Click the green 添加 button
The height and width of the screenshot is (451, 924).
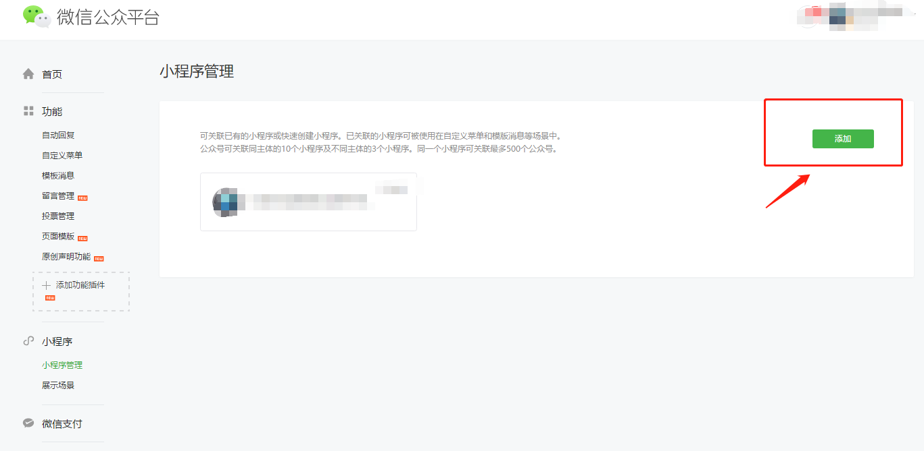(843, 139)
